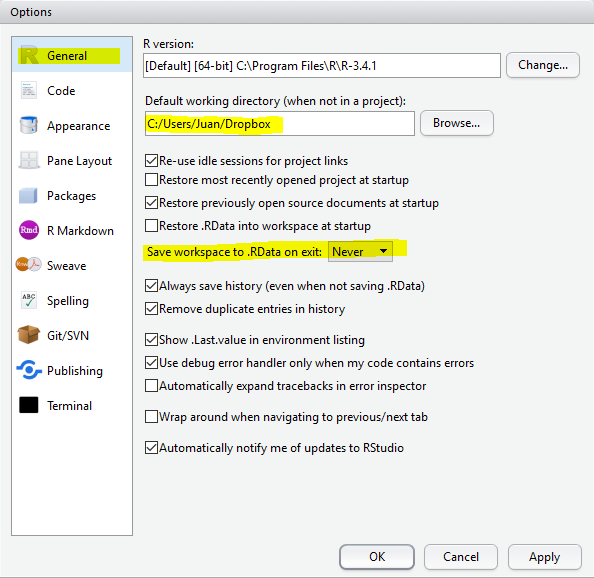
Task: Open the Publishing sync icon
Action: tap(29, 370)
